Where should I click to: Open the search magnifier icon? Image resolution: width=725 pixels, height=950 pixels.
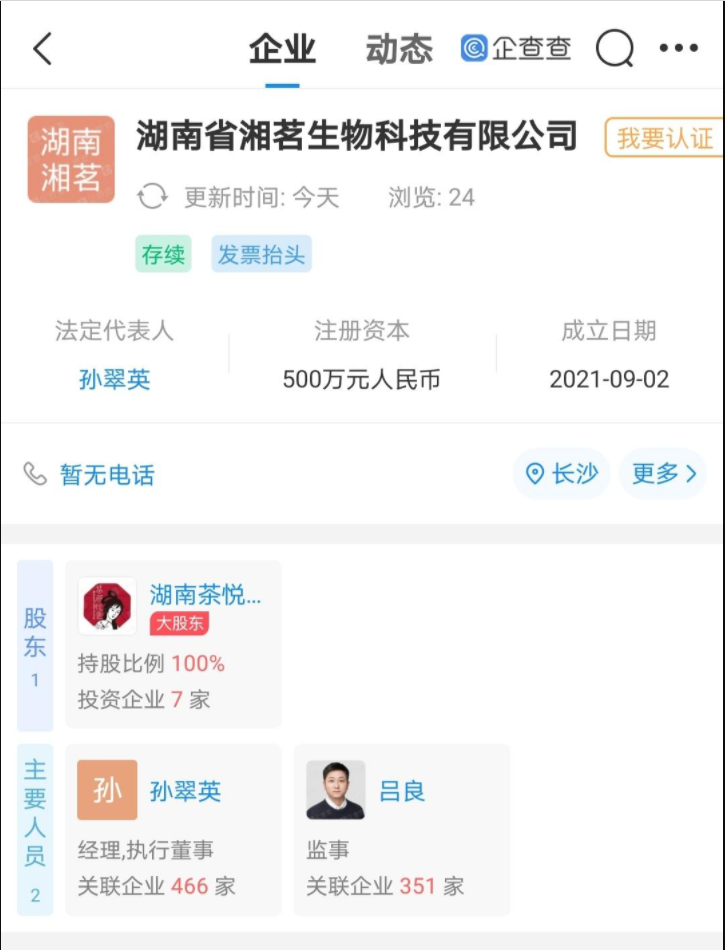pyautogui.click(x=614, y=48)
